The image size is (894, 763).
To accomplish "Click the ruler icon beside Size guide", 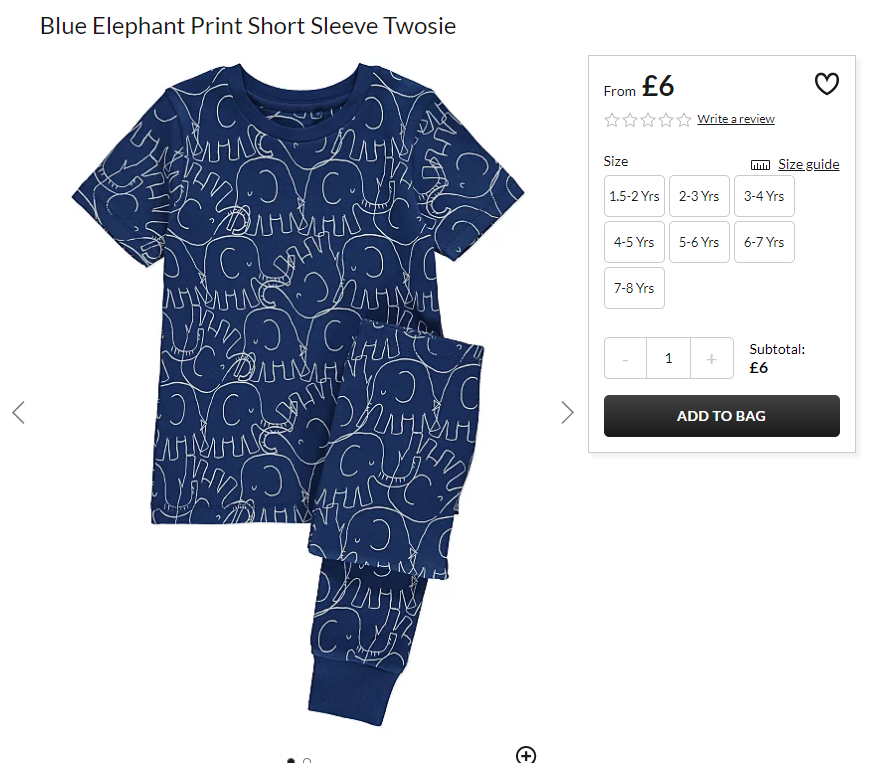I will pyautogui.click(x=760, y=165).
